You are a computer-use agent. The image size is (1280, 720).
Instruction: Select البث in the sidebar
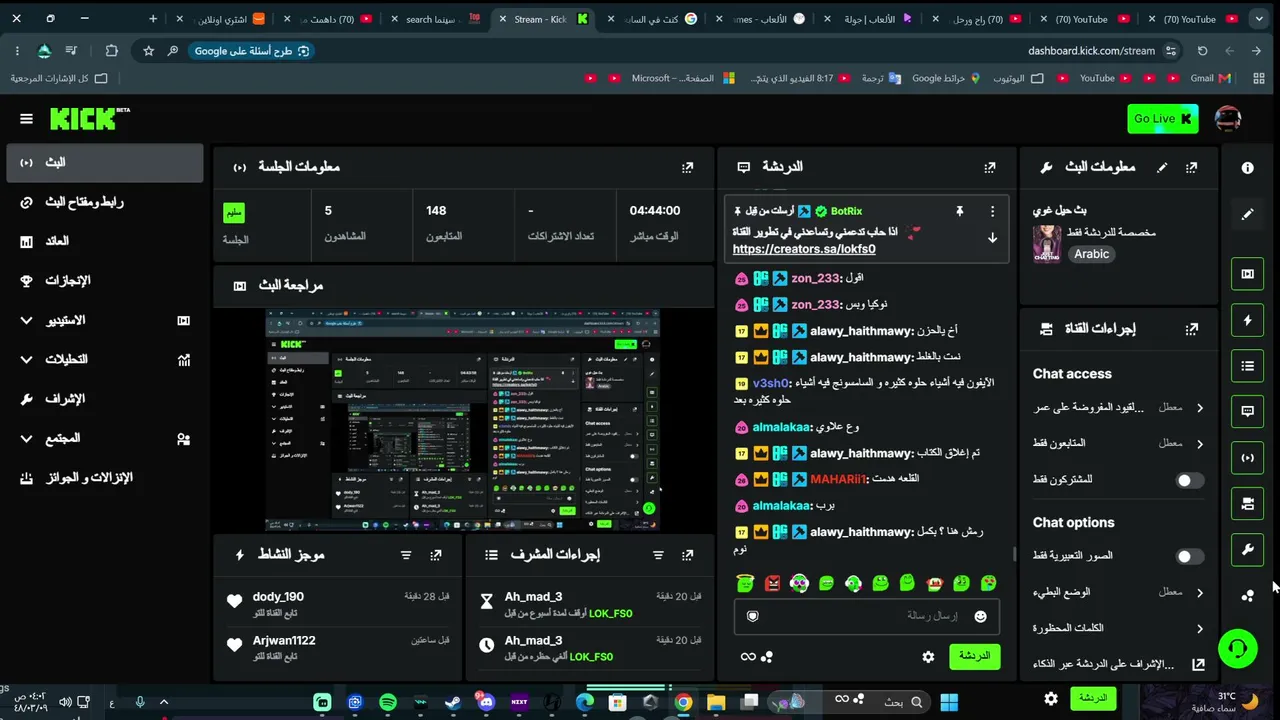point(104,162)
